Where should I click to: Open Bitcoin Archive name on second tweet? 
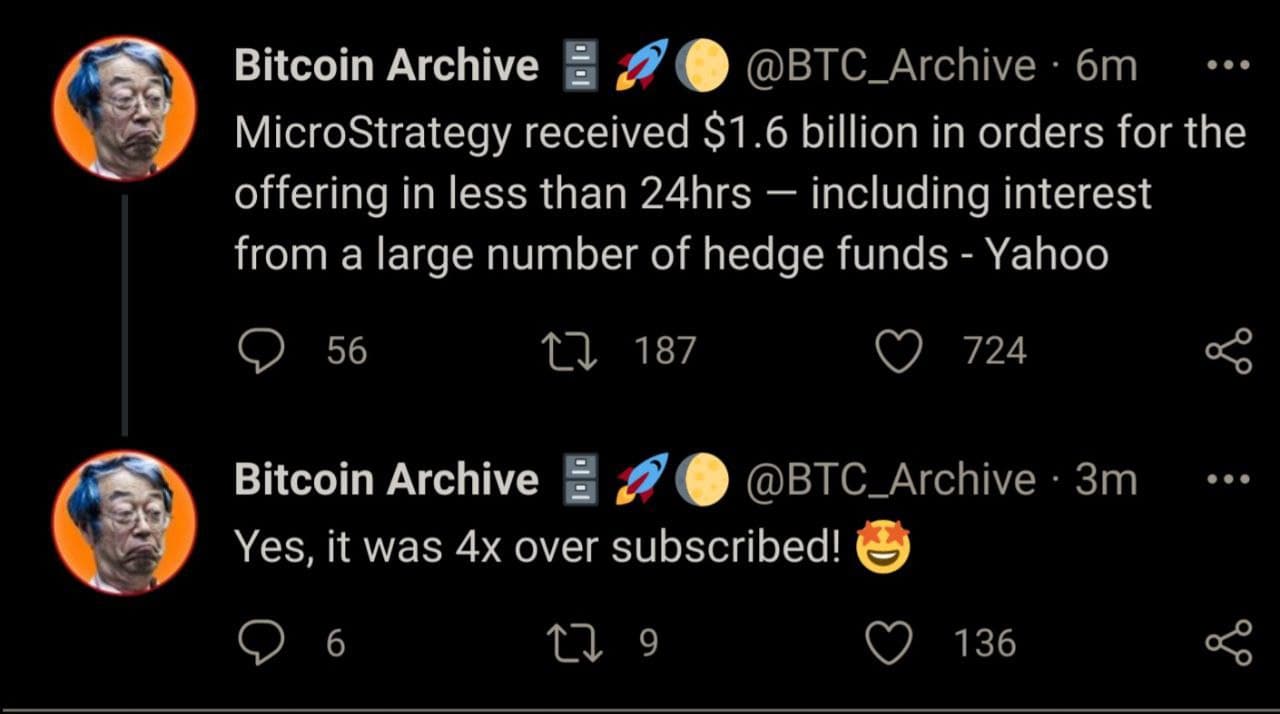(386, 480)
